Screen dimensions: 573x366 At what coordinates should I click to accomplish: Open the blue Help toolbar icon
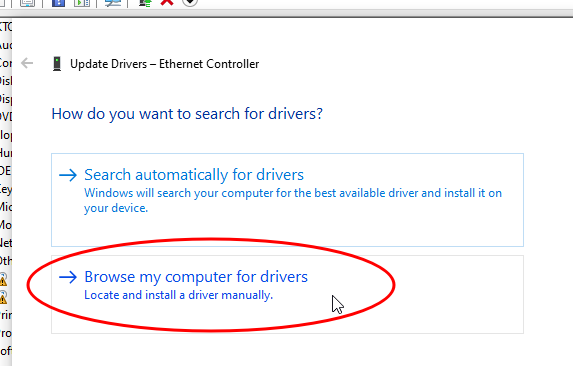tap(58, 3)
